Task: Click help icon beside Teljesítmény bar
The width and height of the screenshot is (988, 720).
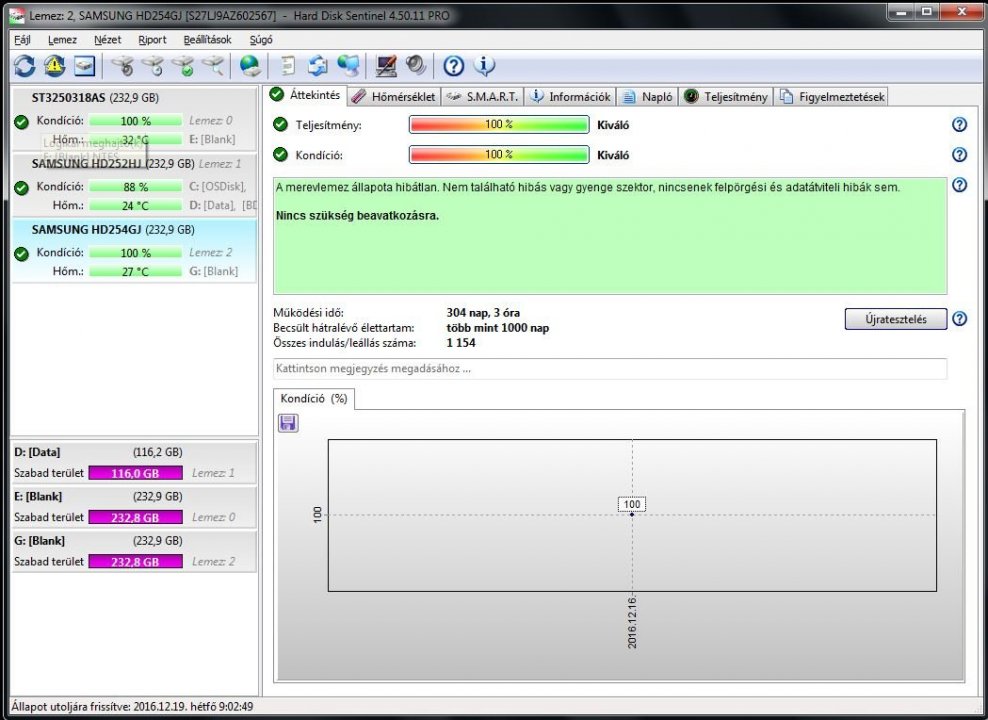Action: click(959, 125)
